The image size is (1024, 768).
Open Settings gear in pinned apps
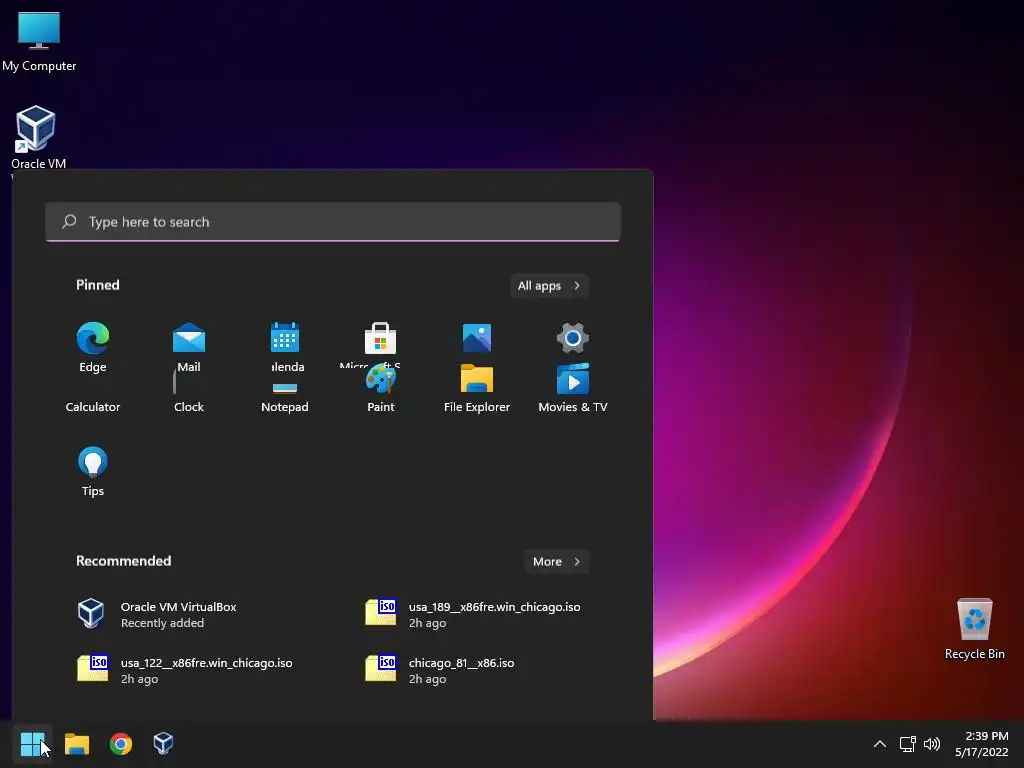click(573, 338)
